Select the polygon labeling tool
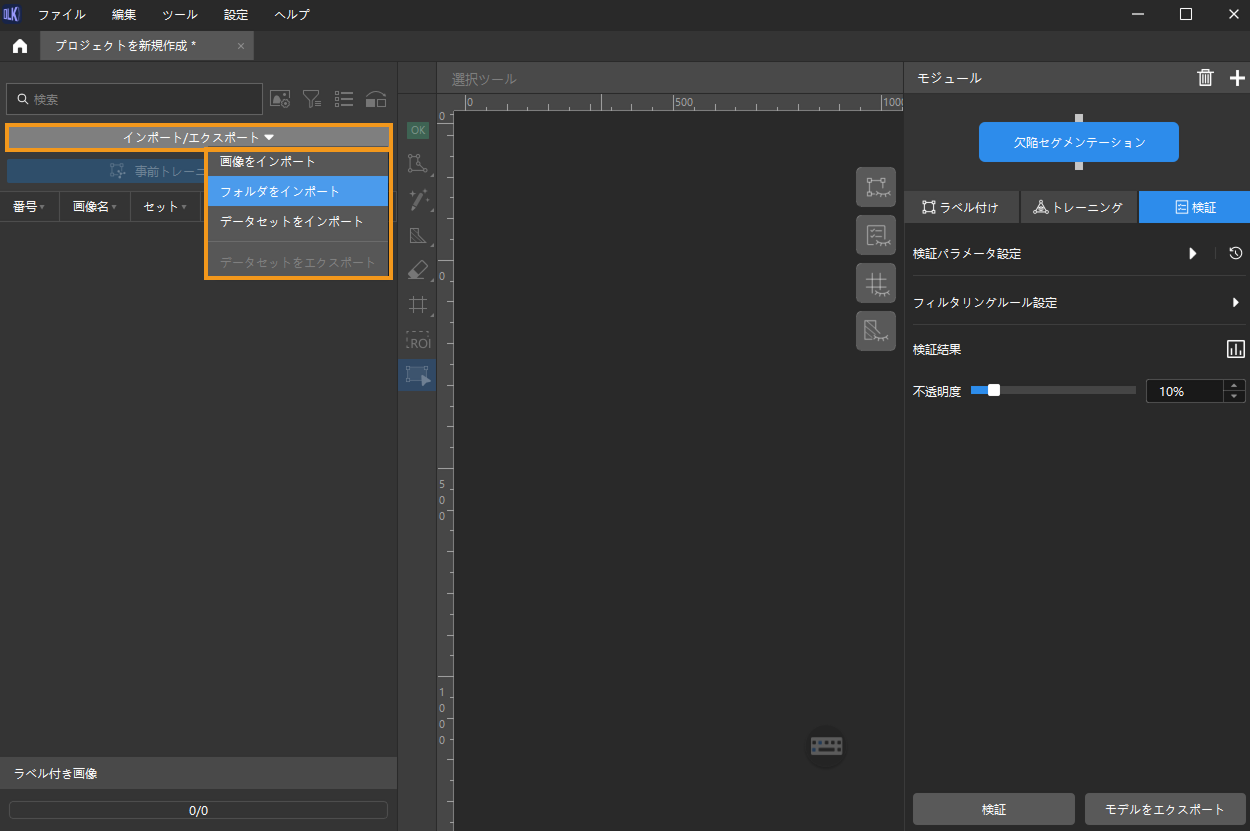 [x=417, y=164]
